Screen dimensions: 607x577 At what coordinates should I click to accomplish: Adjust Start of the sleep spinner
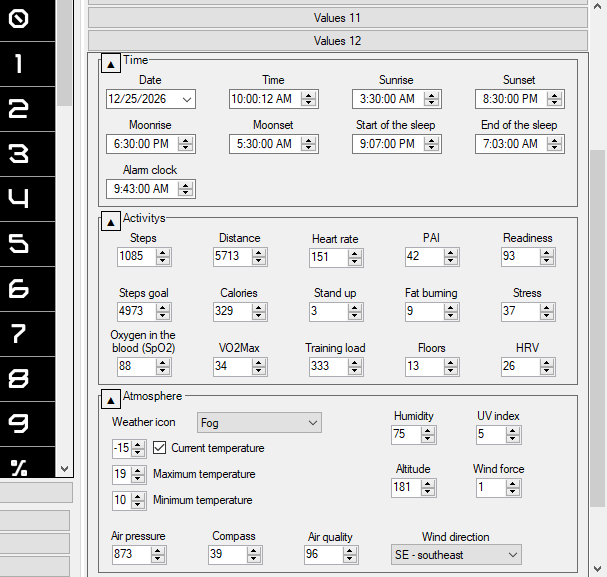[x=431, y=144]
